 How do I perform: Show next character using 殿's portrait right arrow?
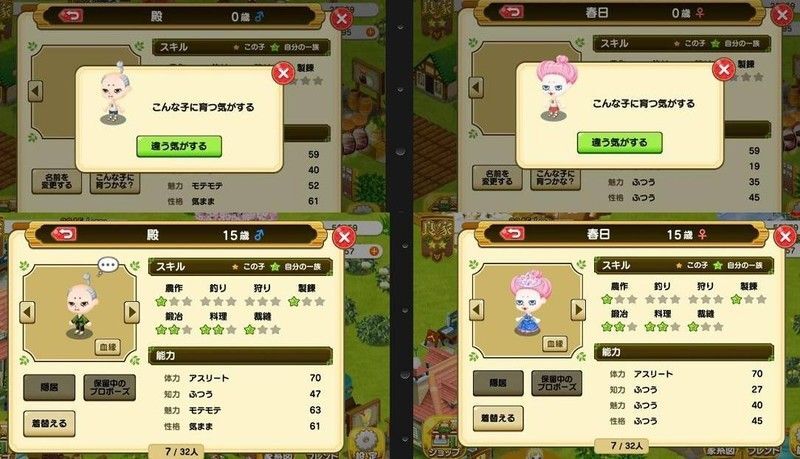pos(132,312)
